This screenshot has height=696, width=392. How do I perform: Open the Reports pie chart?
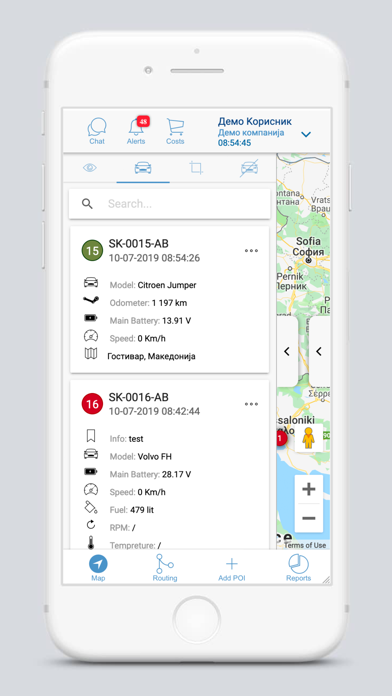298,568
